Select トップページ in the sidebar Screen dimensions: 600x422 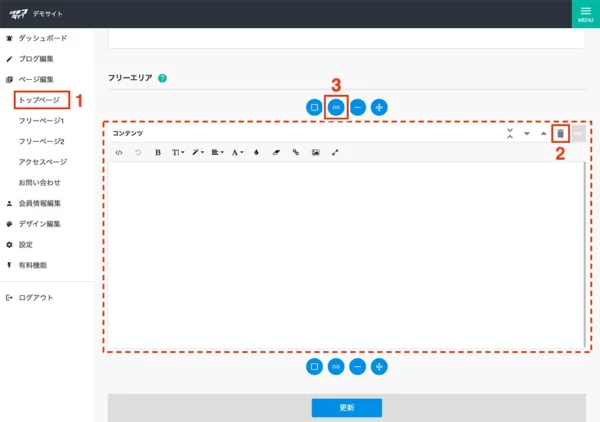(42, 100)
